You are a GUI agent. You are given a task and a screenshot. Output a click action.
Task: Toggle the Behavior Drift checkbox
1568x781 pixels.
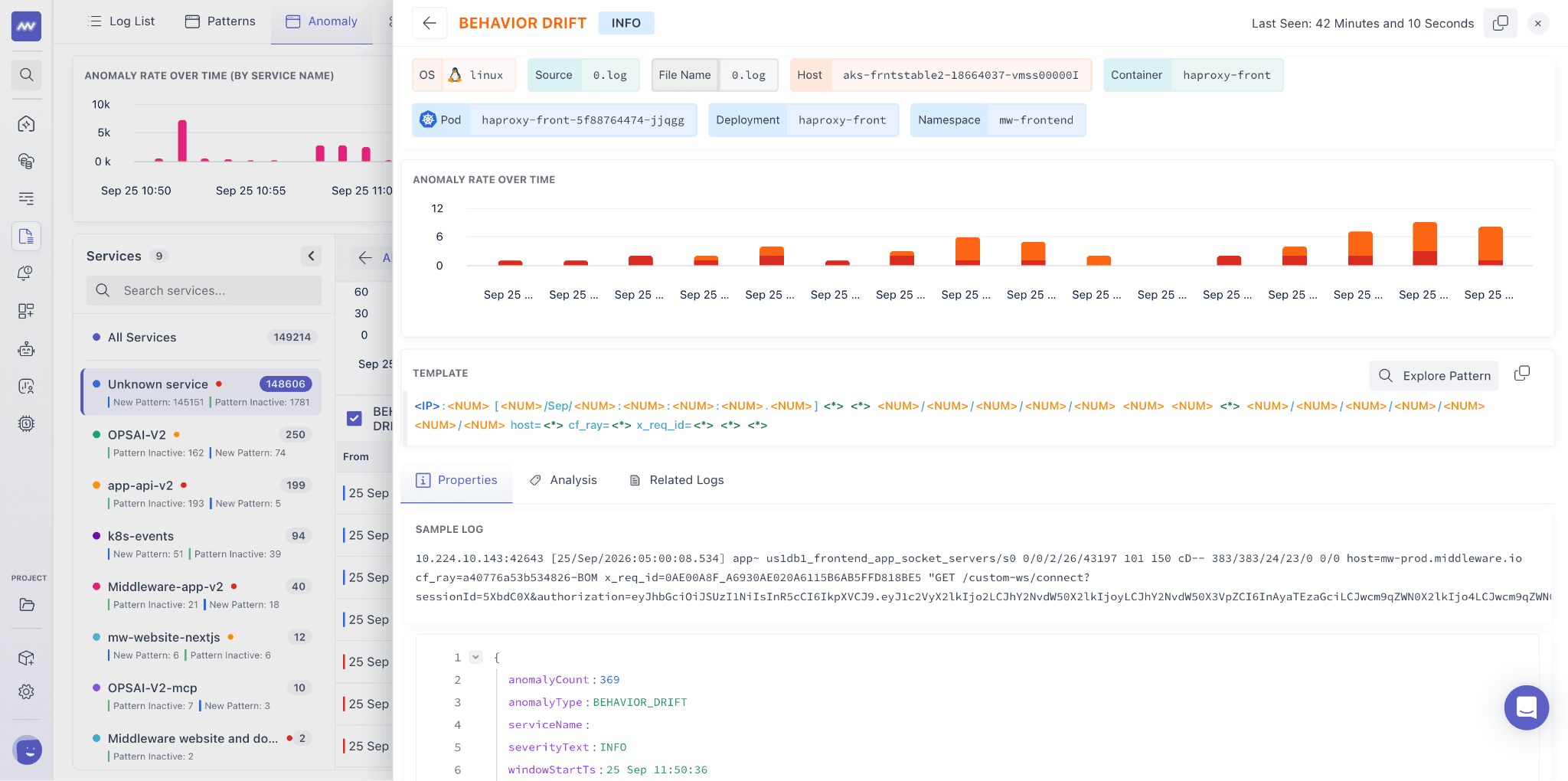(354, 419)
